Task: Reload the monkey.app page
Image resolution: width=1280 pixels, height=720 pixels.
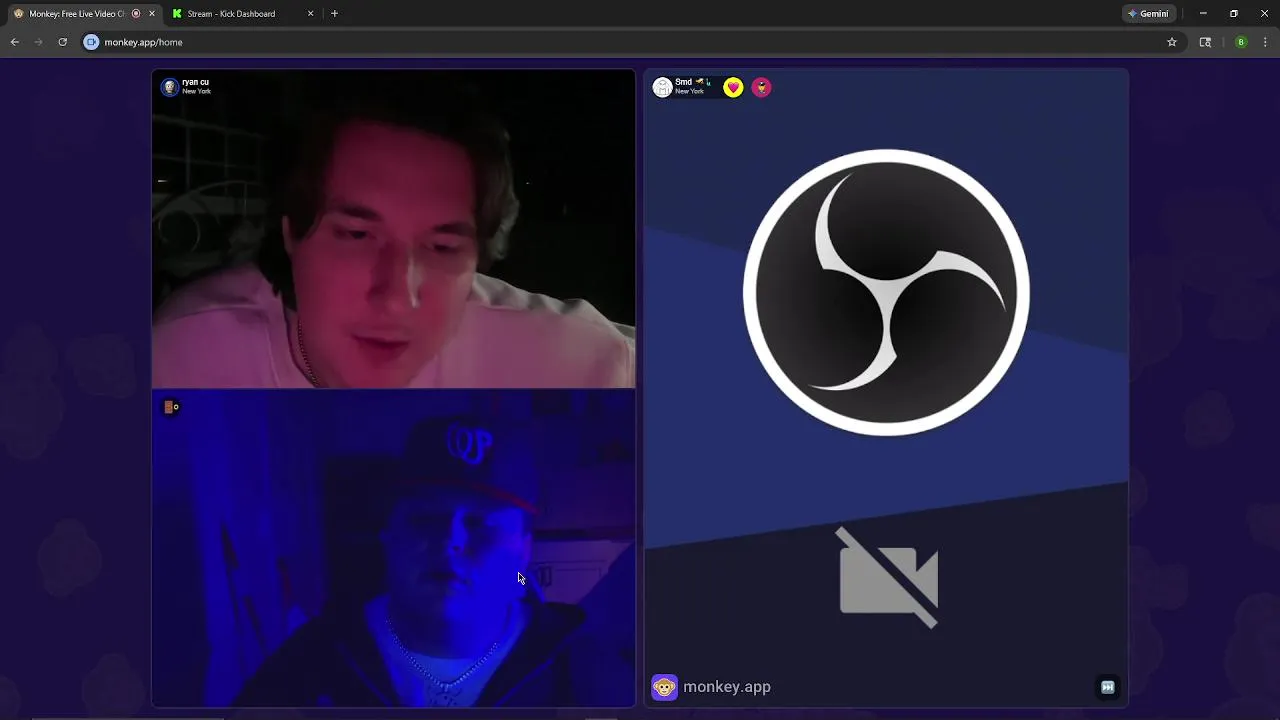Action: coord(62,42)
